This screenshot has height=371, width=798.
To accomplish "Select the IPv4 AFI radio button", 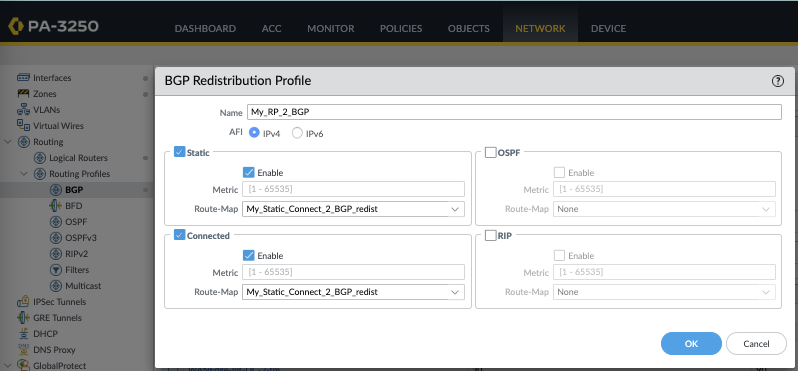I will tap(254, 133).
